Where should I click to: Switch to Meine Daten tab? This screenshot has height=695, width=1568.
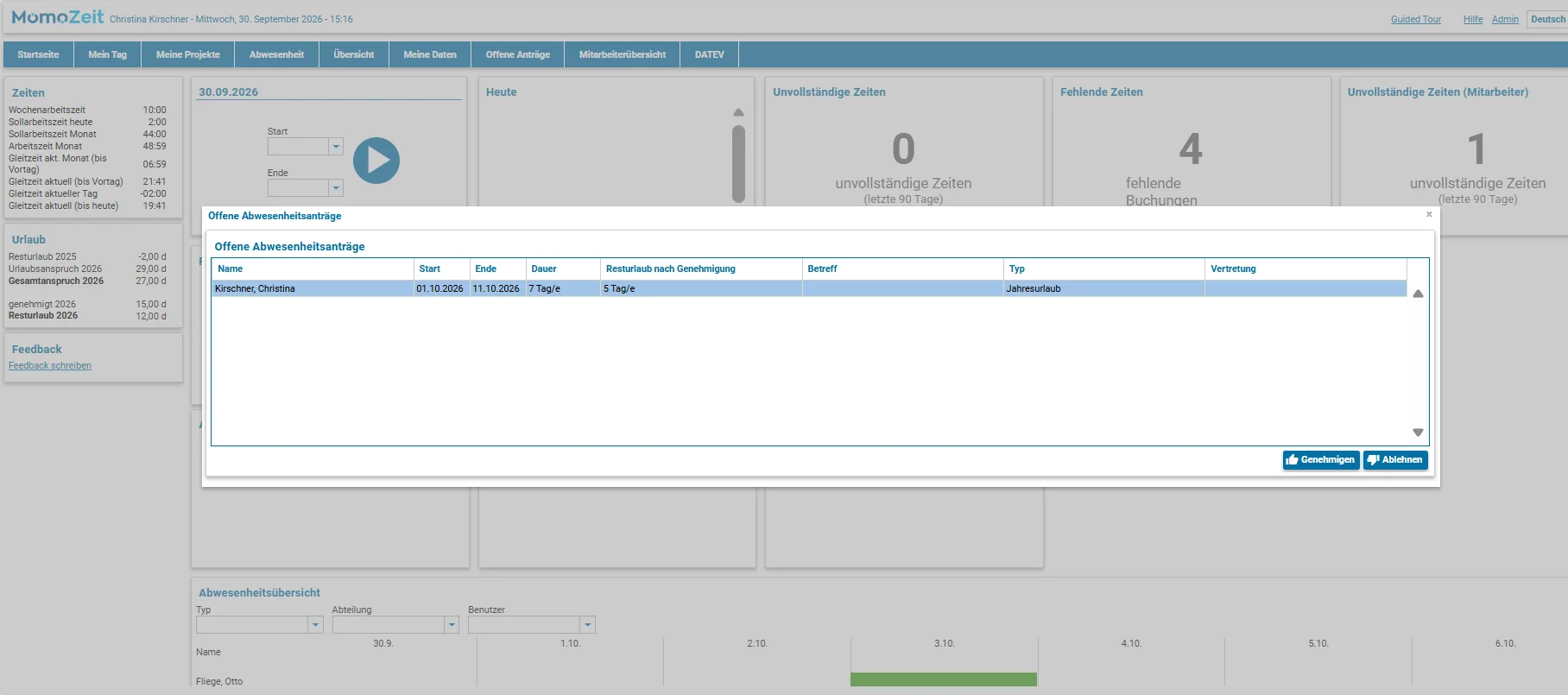pos(430,54)
